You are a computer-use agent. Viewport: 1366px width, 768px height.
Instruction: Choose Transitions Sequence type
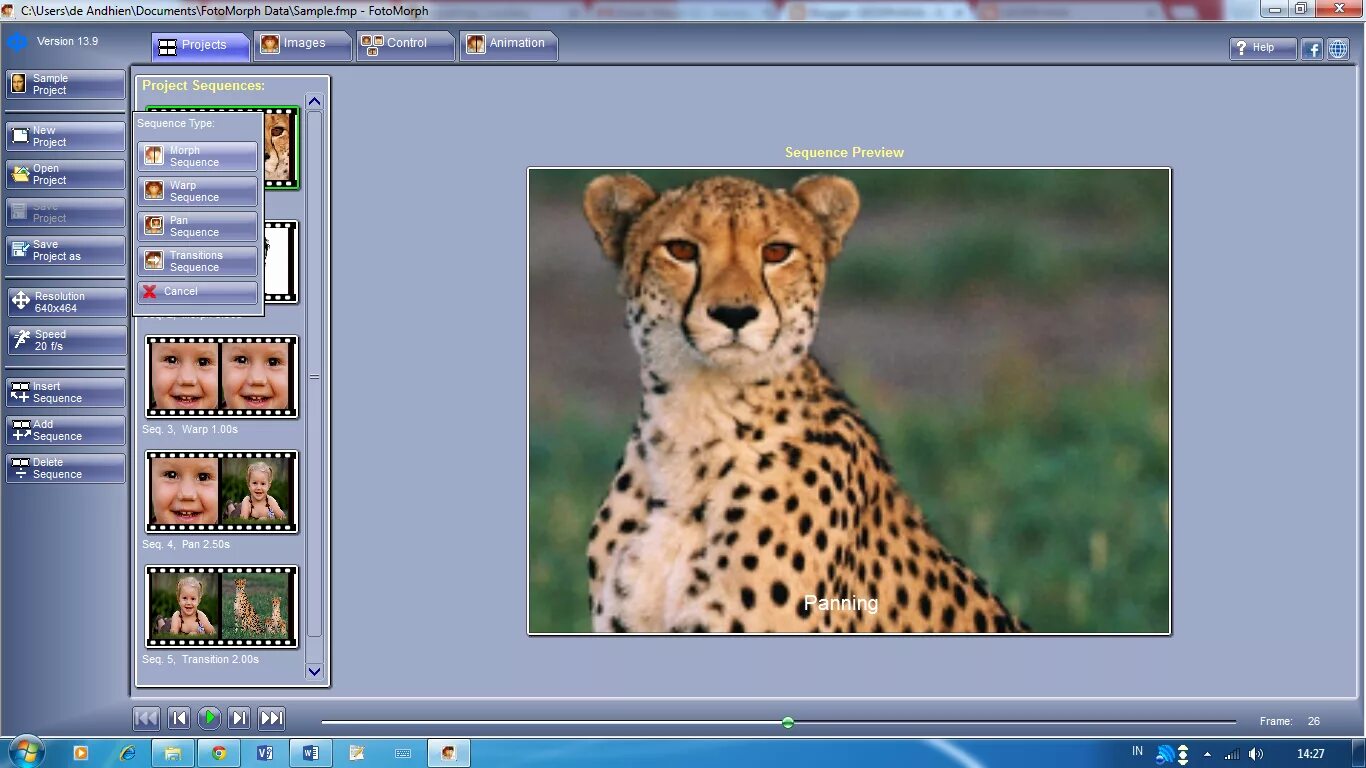pos(198,261)
